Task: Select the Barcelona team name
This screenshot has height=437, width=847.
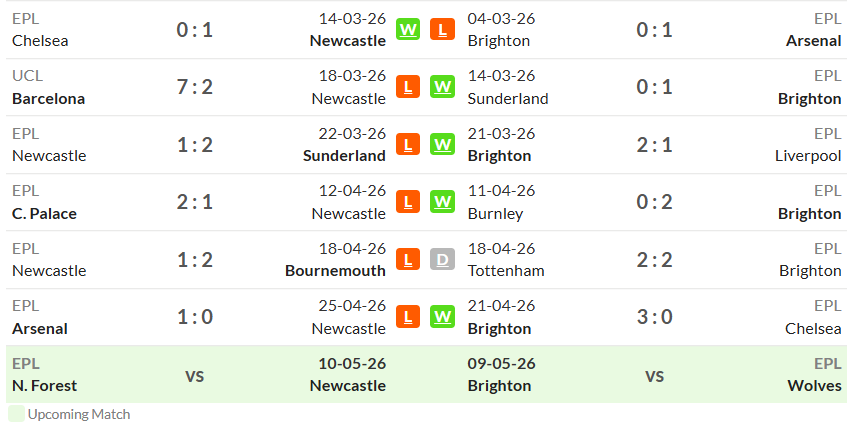Action: (49, 99)
